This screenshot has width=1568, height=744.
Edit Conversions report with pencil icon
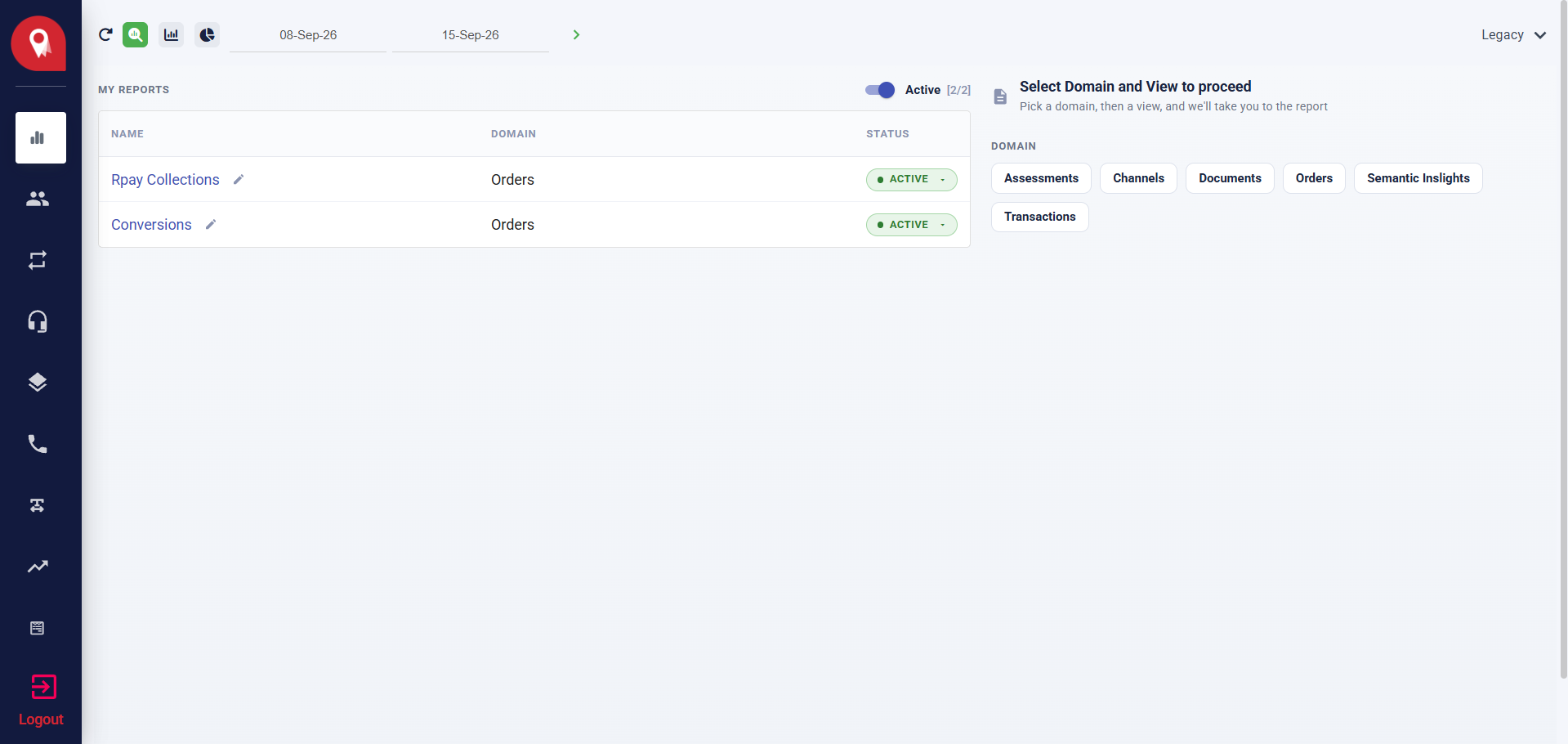tap(211, 224)
